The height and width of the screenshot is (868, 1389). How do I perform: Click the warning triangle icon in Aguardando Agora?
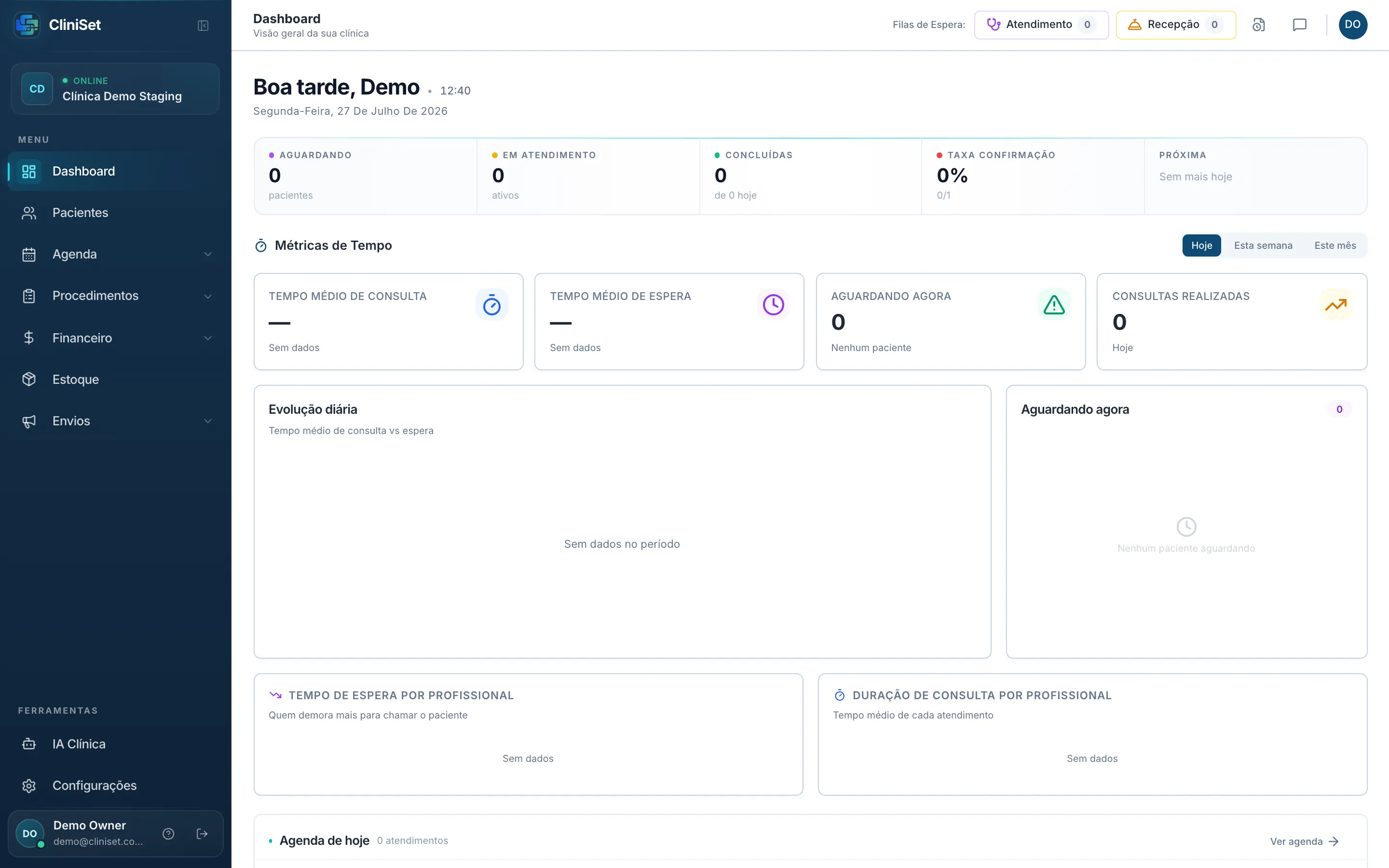[x=1054, y=305]
